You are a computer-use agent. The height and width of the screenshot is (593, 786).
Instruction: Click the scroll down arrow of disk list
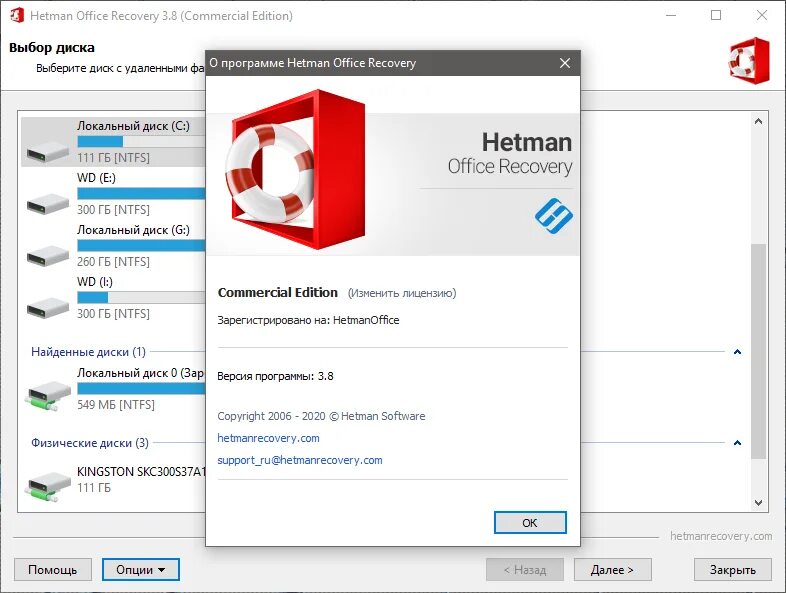(758, 502)
